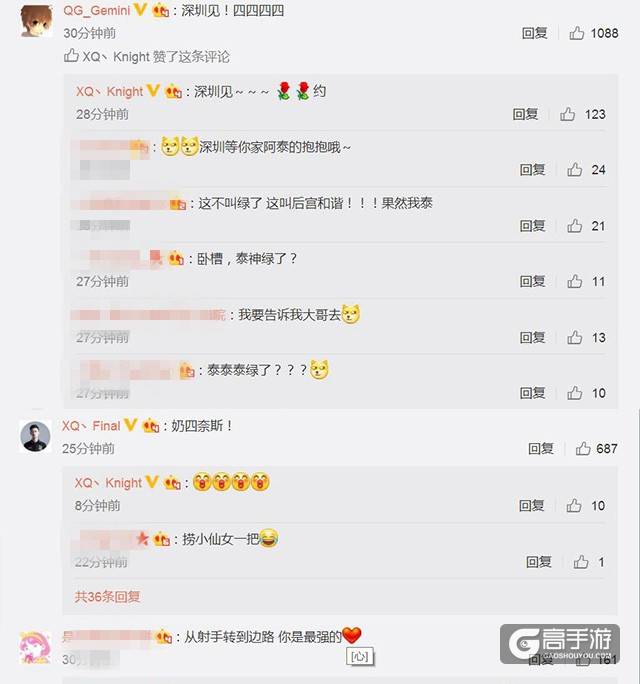
Task: Open QG_Gemini's avatar profile picture
Action: [x=36, y=22]
